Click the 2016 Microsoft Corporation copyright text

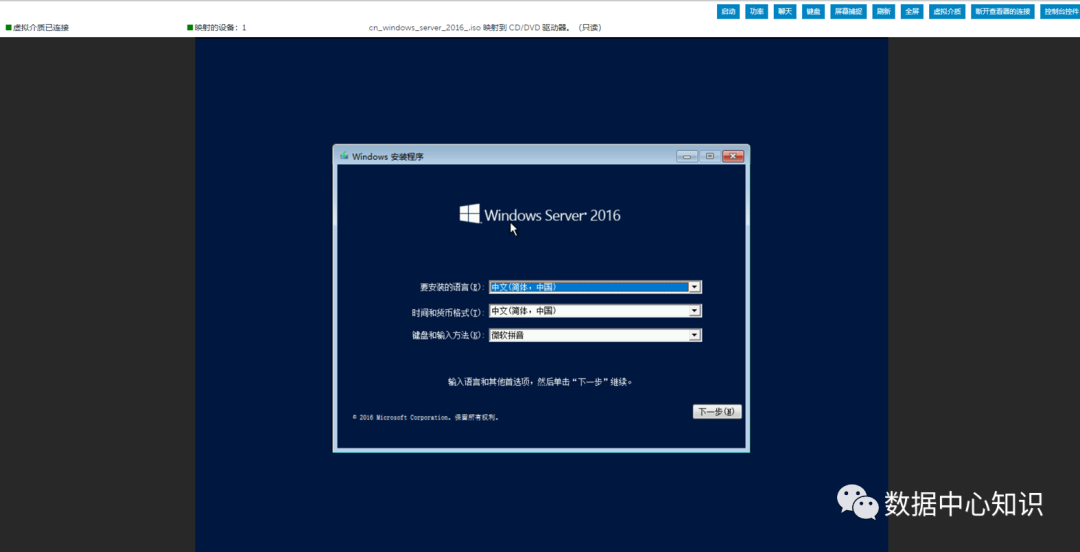425,418
